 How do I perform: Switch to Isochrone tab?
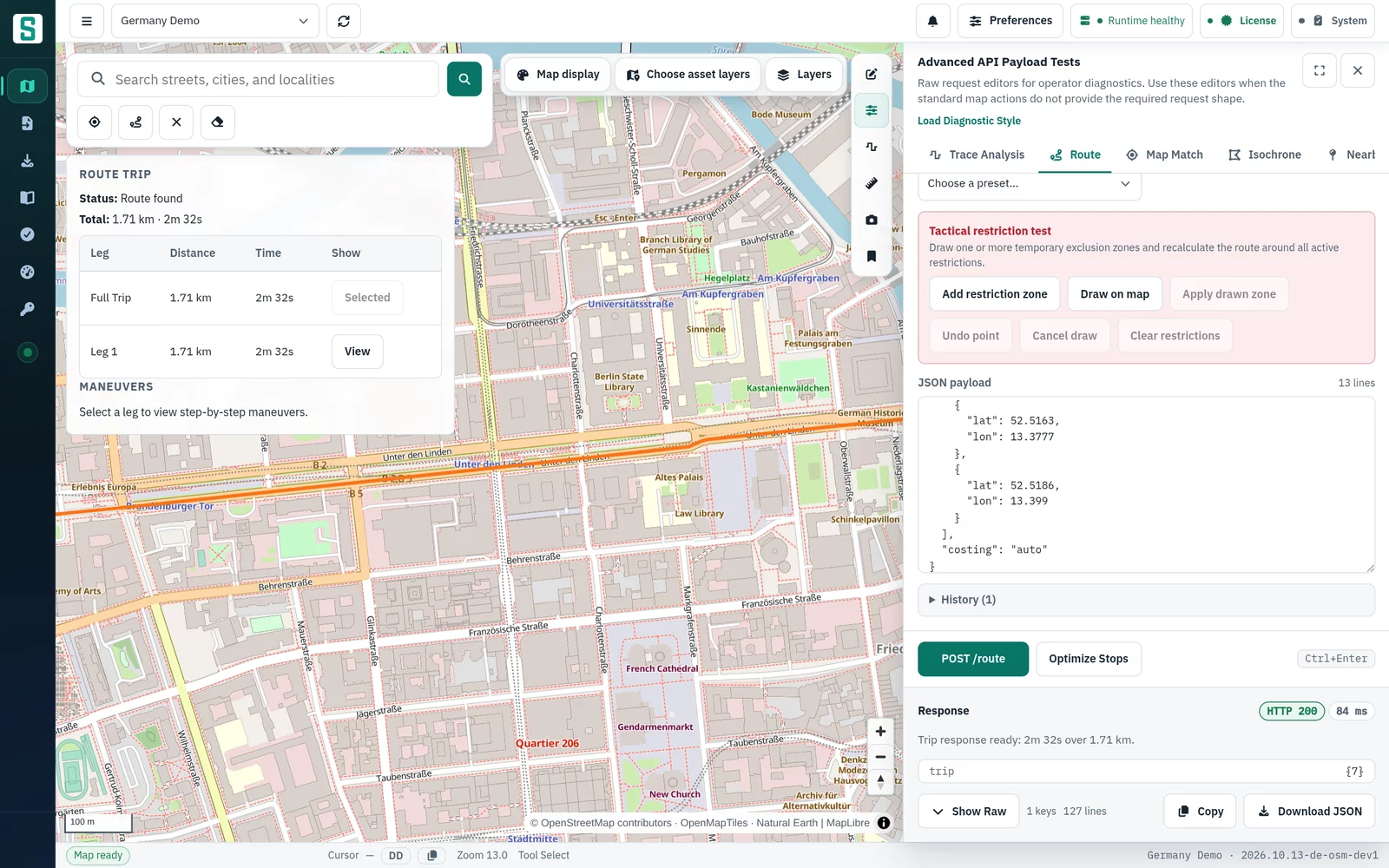tap(1265, 155)
